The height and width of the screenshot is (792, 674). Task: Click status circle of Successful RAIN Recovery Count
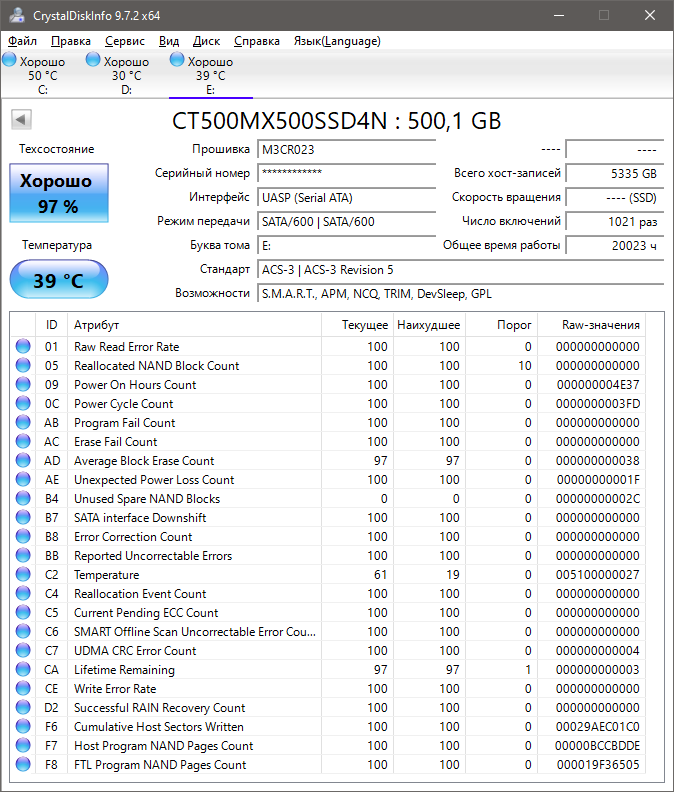click(x=23, y=708)
